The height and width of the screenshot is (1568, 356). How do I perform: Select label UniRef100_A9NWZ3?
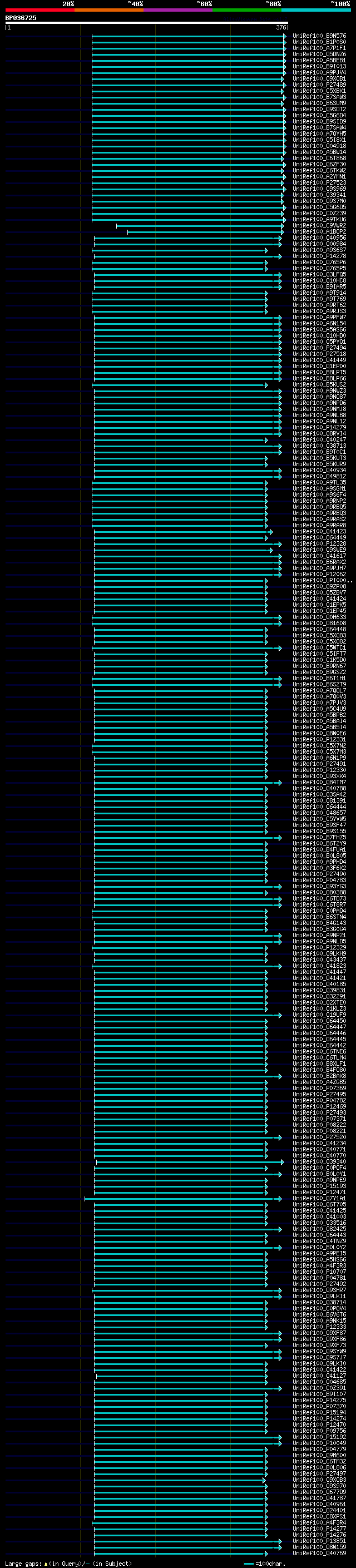[319, 391]
